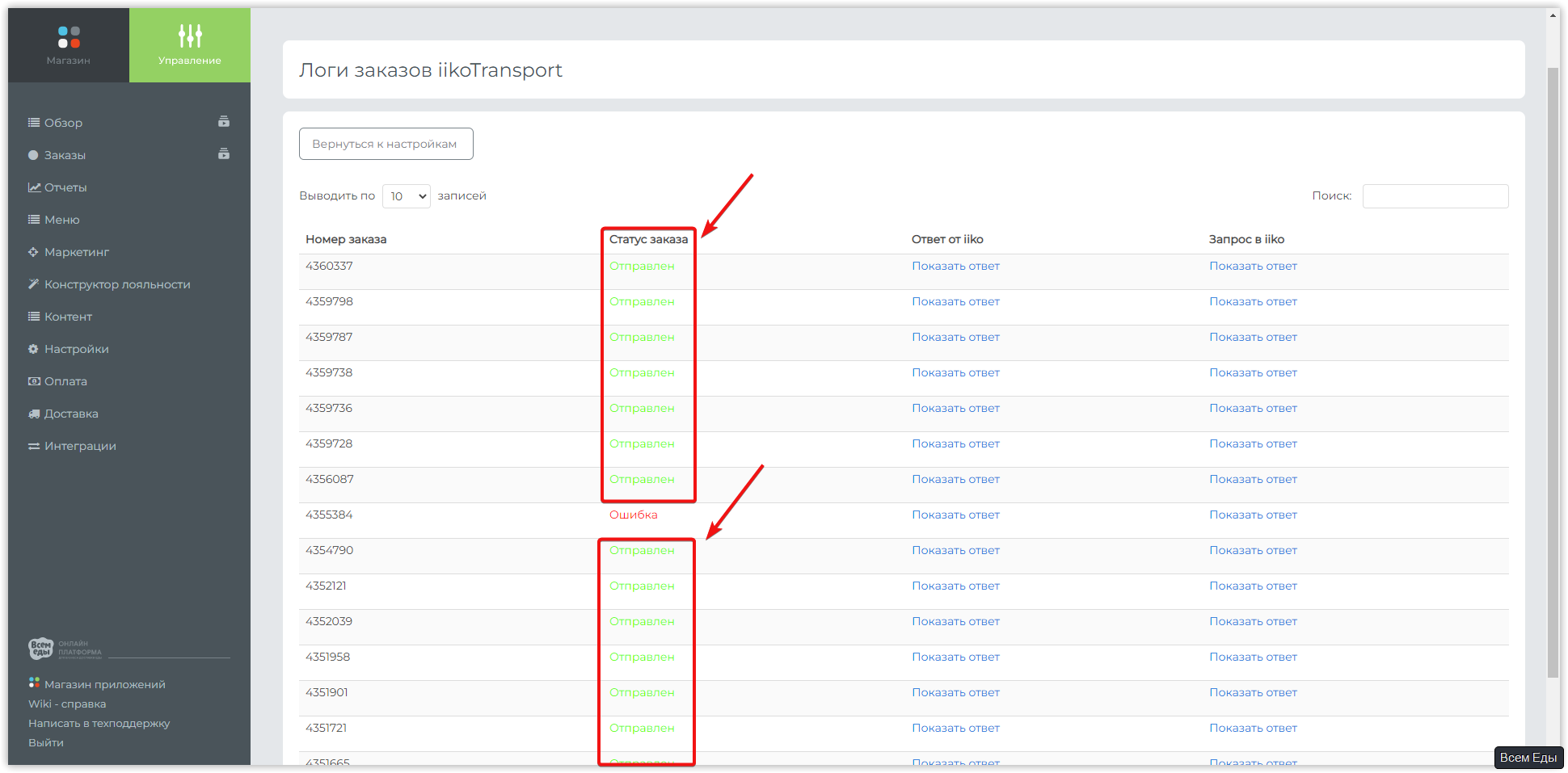Show iiko response for order 4359798
The image size is (1568, 773).
[955, 301]
